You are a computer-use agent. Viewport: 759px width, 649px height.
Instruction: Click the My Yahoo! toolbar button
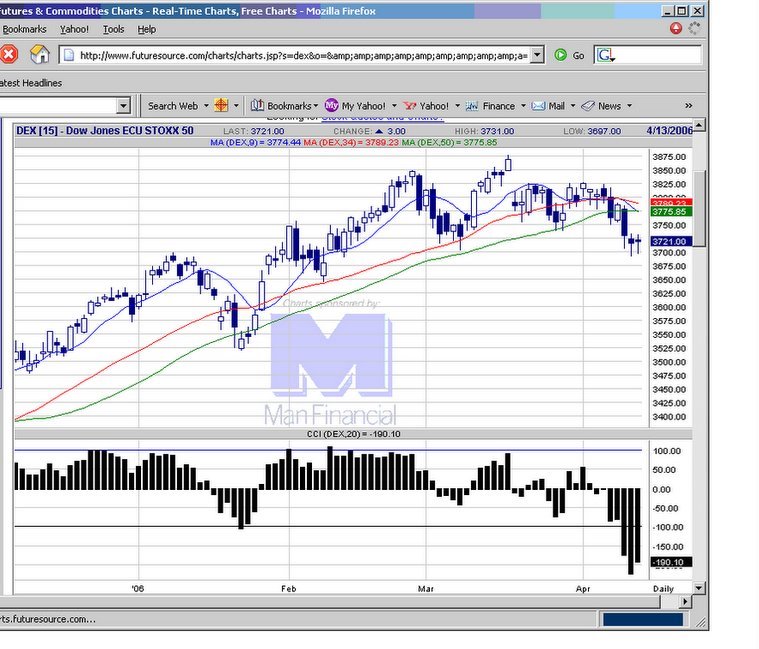click(x=356, y=106)
